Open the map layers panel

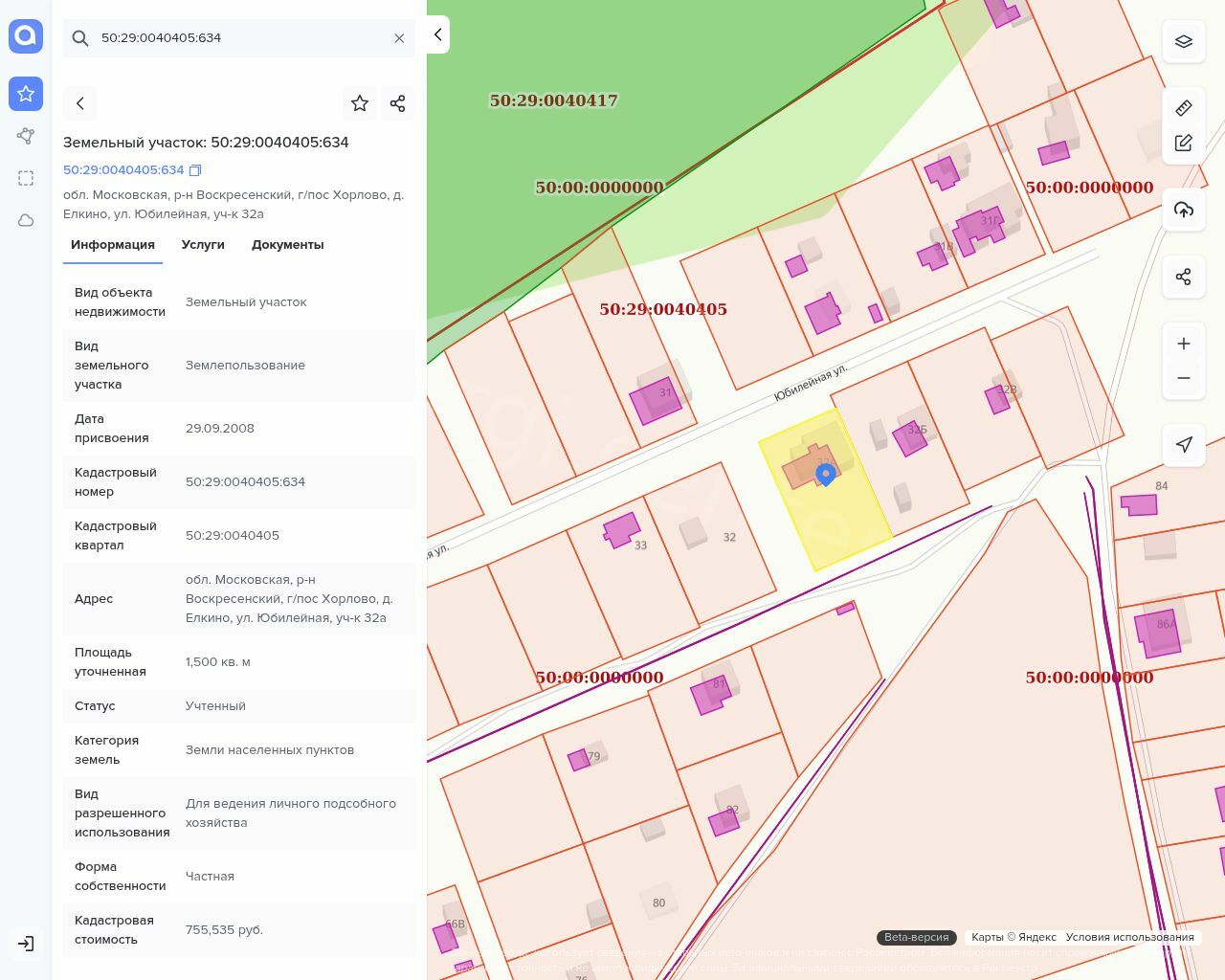pyautogui.click(x=1184, y=41)
